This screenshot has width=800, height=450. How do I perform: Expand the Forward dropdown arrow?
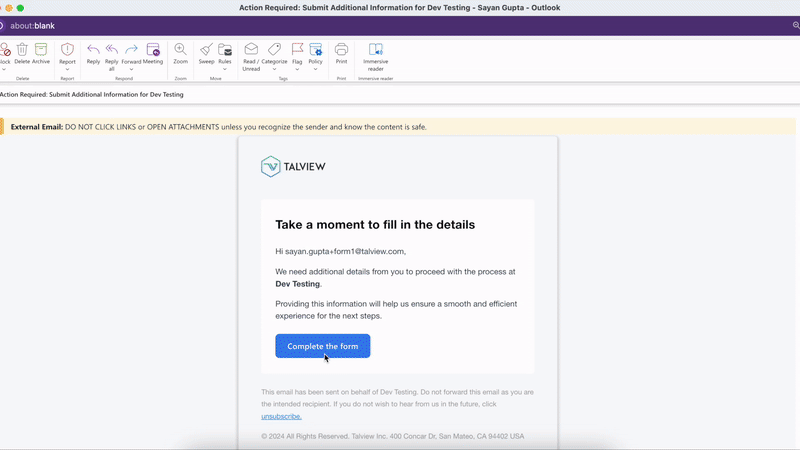(x=131, y=69)
